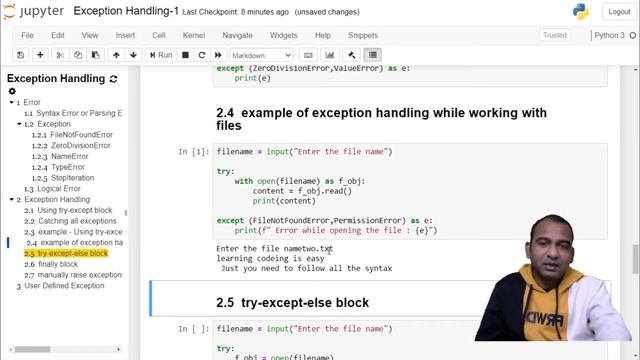Insert a new cell with the plus icon

[x=40, y=55]
